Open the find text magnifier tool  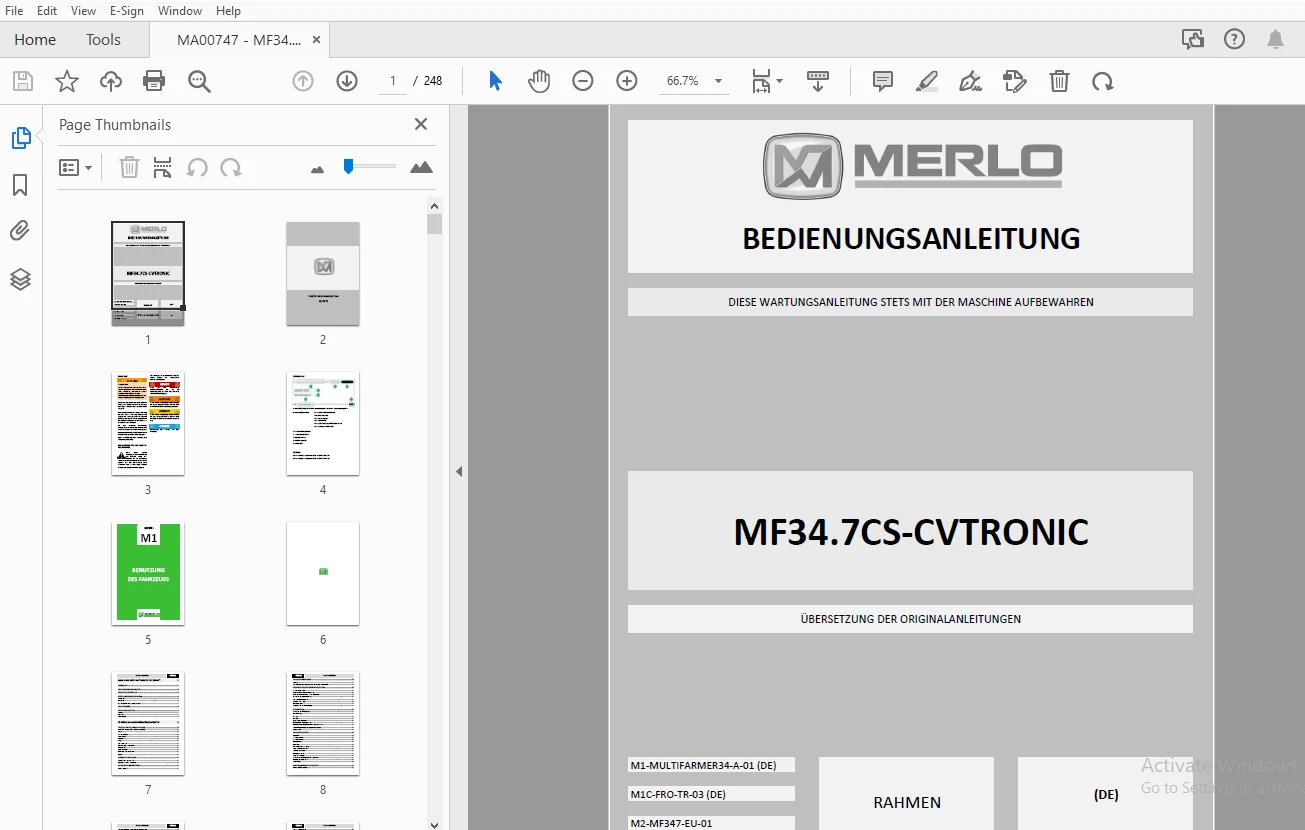point(199,81)
